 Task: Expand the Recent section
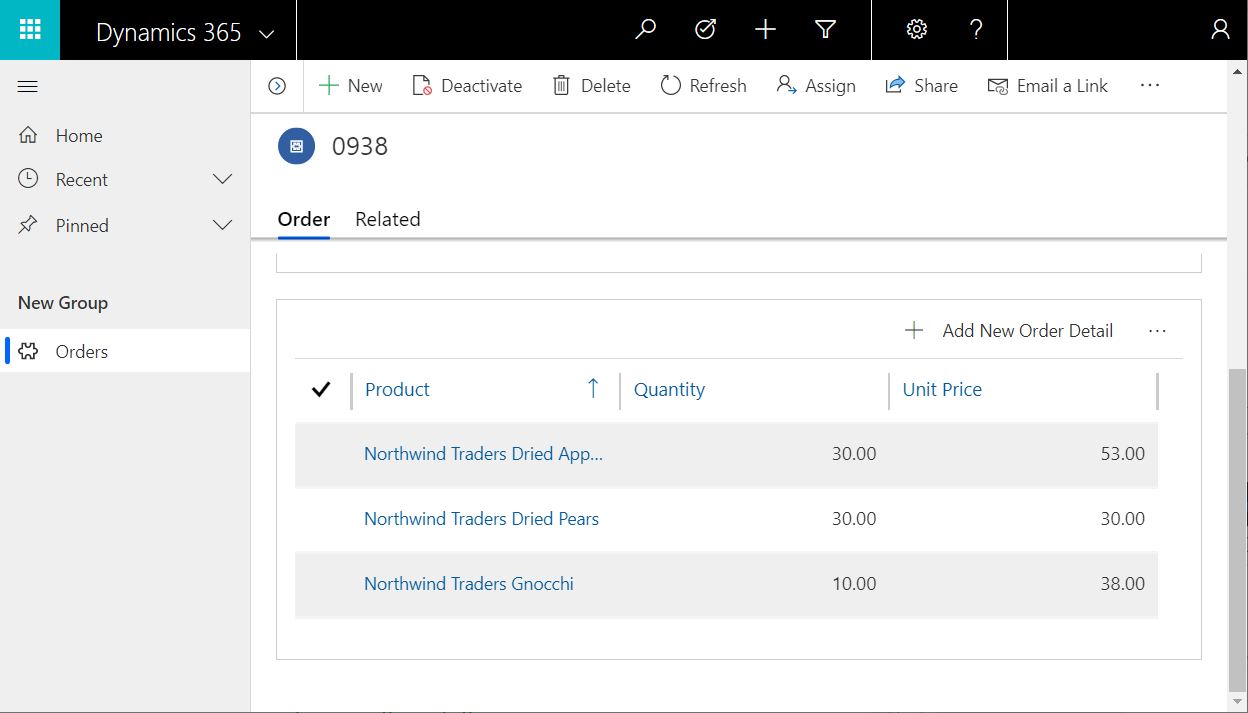[222, 179]
